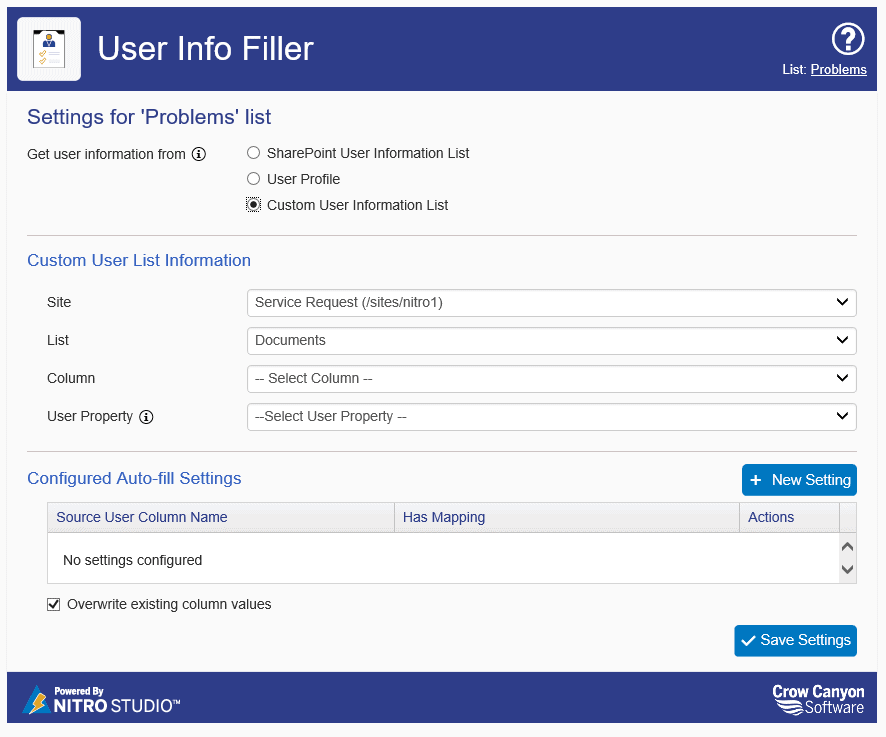Click info icon next to User Property

146,417
